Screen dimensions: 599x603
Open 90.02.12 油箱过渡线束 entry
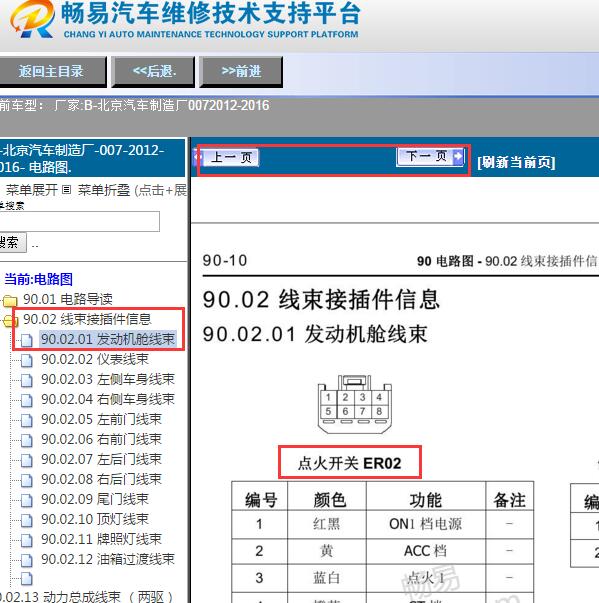click(108, 559)
